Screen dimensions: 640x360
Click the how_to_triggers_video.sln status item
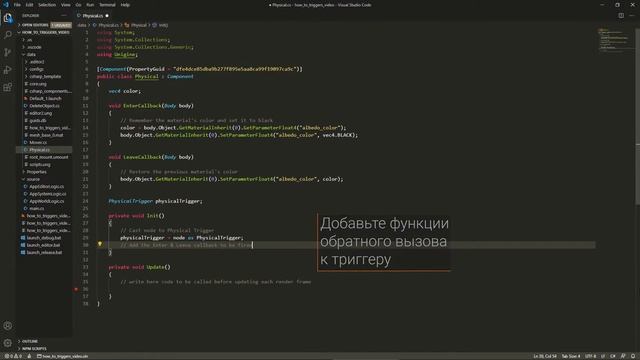(x=62, y=356)
